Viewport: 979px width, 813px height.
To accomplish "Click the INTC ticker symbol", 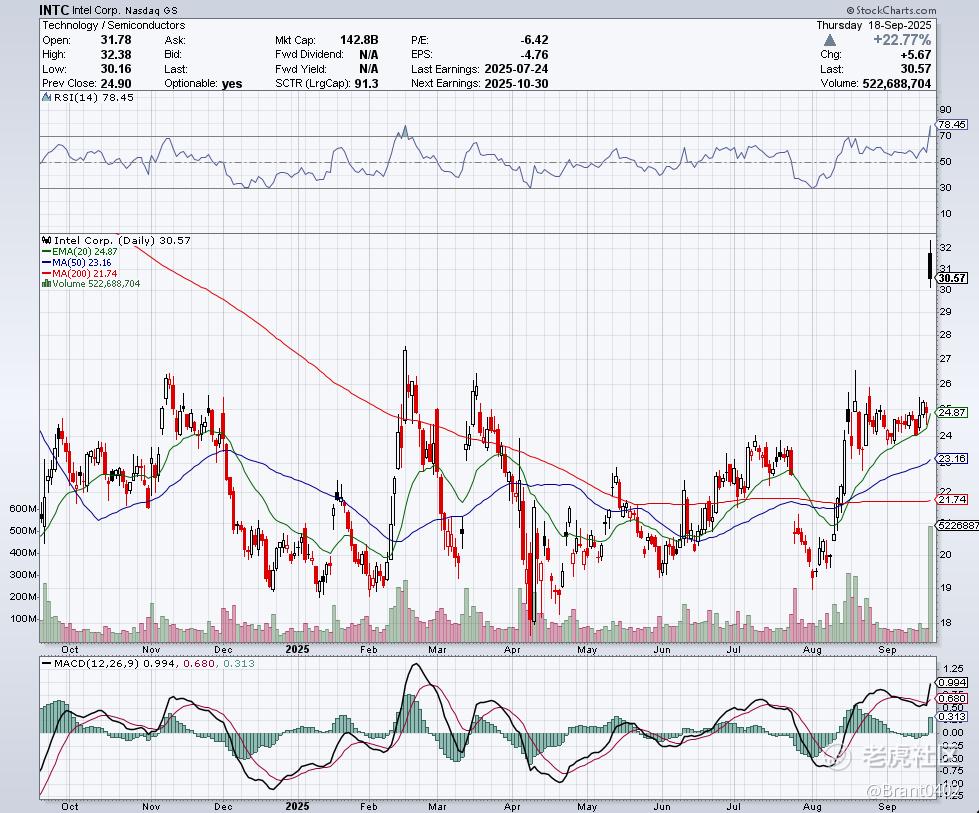I will [x=54, y=10].
